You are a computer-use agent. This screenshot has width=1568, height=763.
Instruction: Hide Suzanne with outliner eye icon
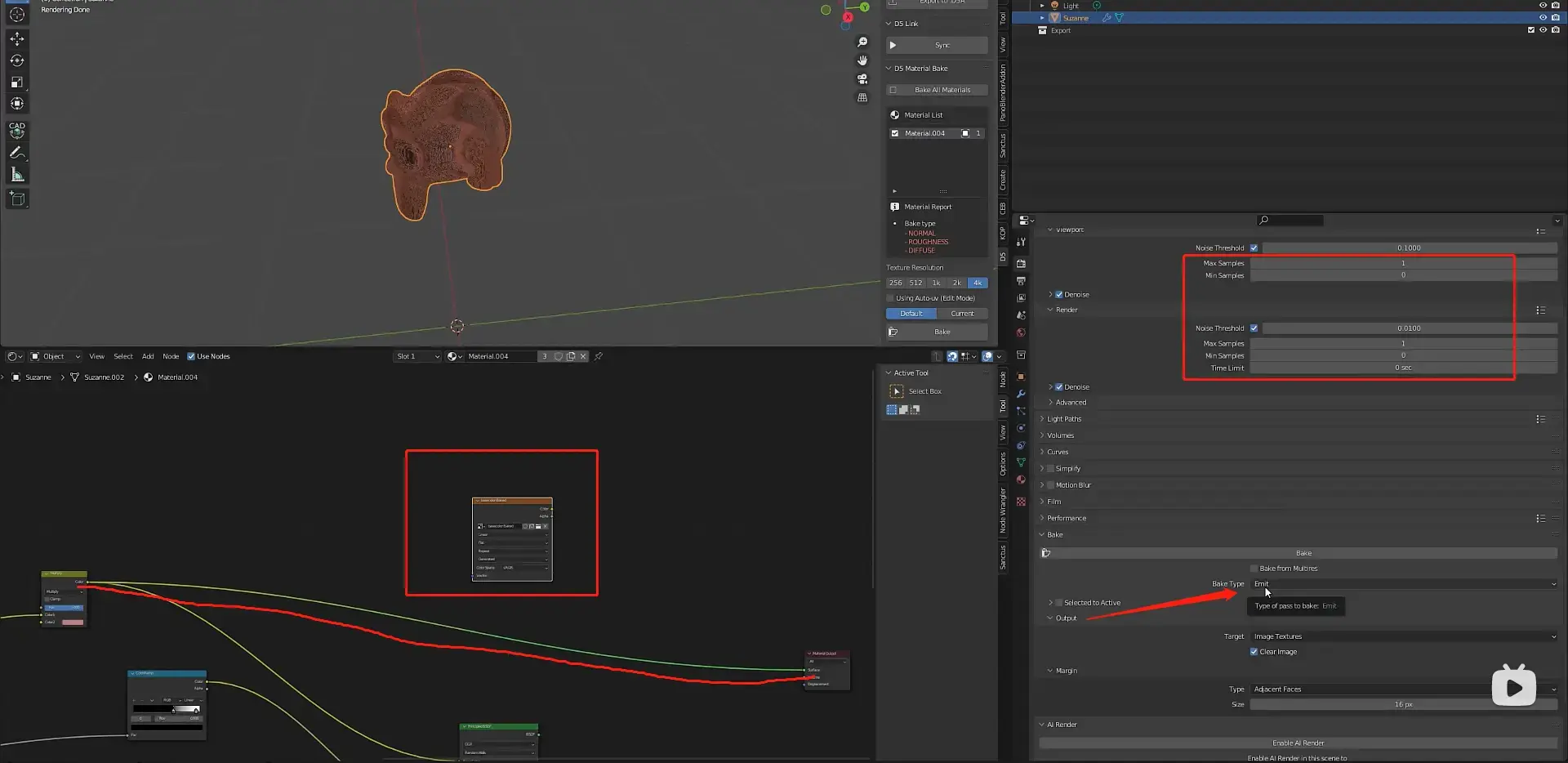(1543, 17)
